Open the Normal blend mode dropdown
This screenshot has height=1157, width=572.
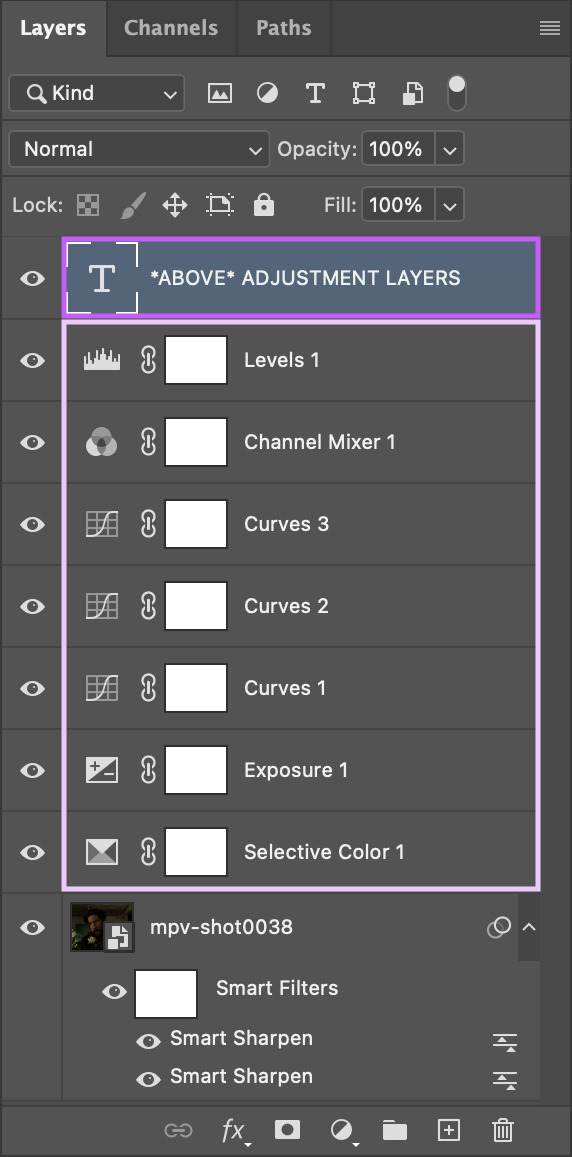point(139,149)
